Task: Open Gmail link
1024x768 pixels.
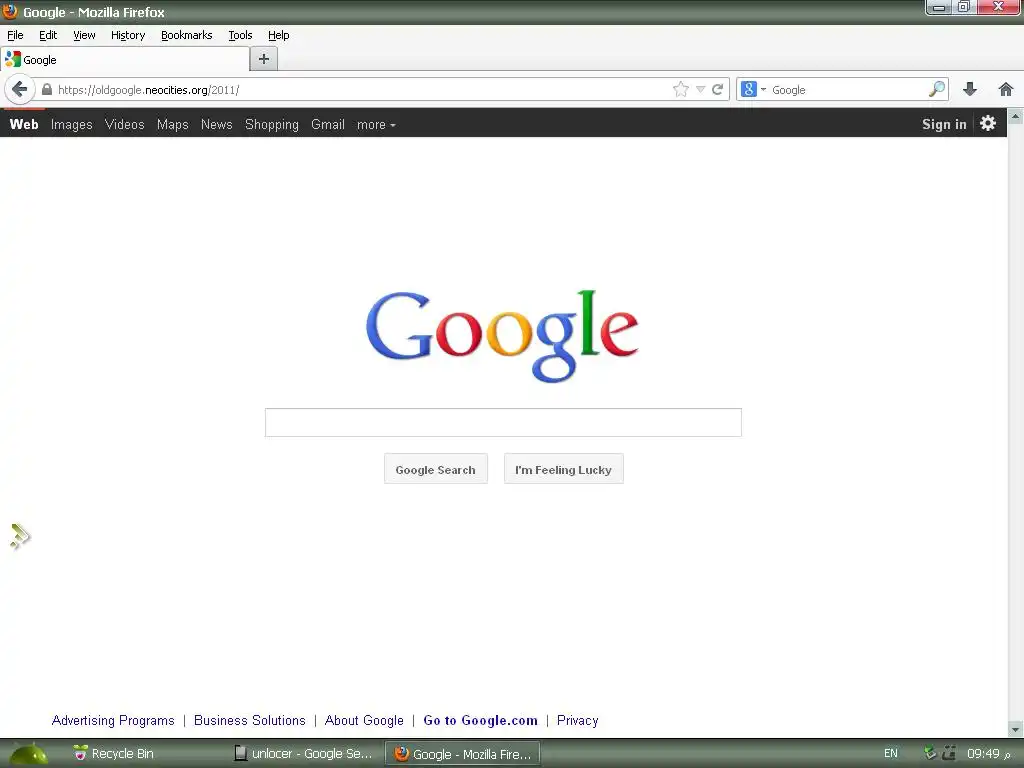Action: click(x=327, y=124)
